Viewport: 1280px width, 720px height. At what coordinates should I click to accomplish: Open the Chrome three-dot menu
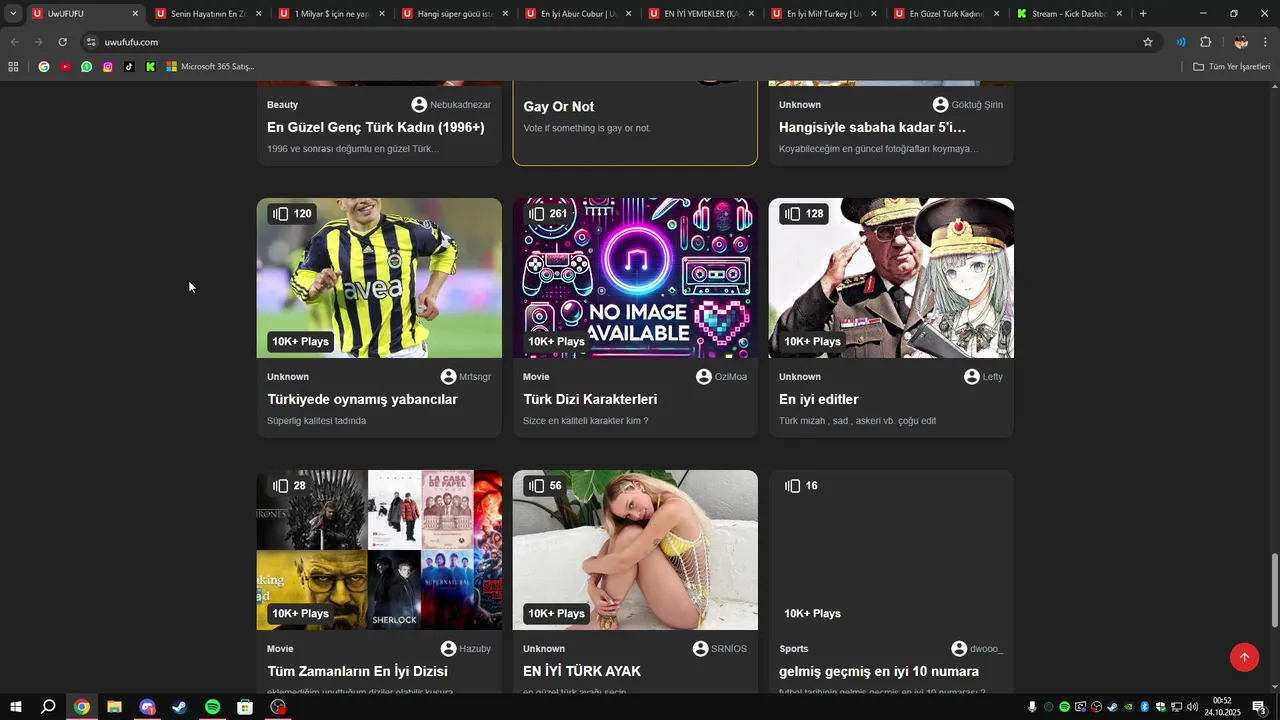click(1266, 42)
